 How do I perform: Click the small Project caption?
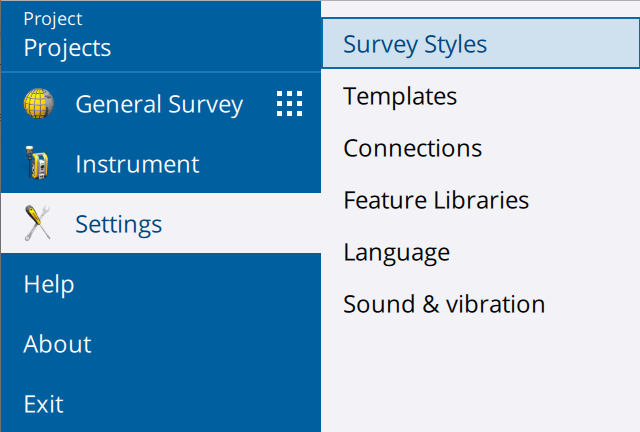[x=53, y=19]
